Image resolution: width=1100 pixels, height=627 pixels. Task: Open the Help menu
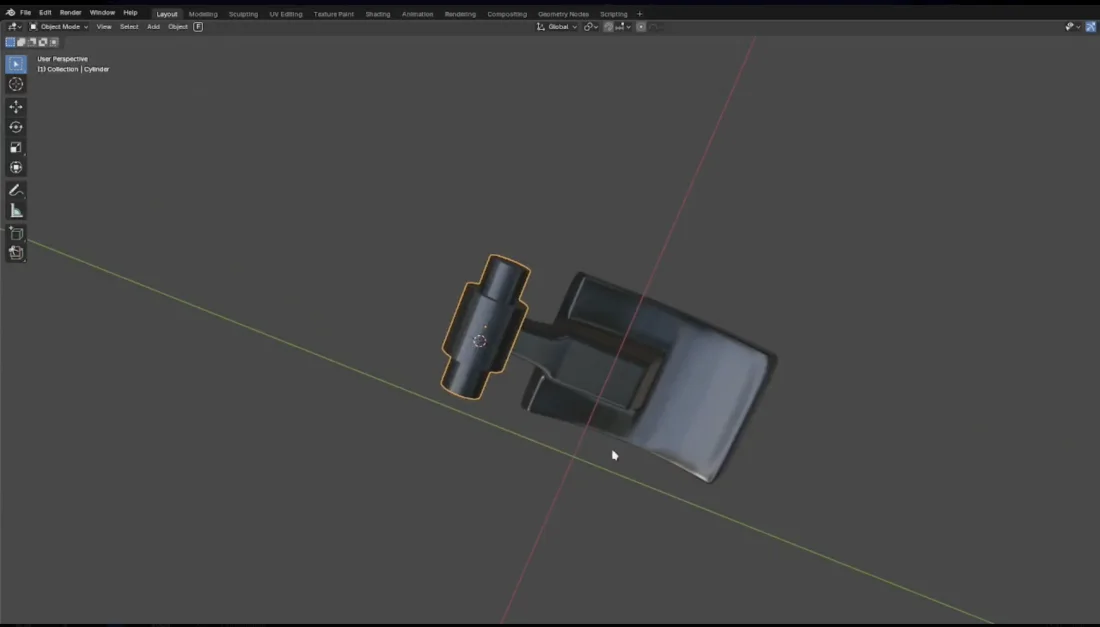[130, 13]
